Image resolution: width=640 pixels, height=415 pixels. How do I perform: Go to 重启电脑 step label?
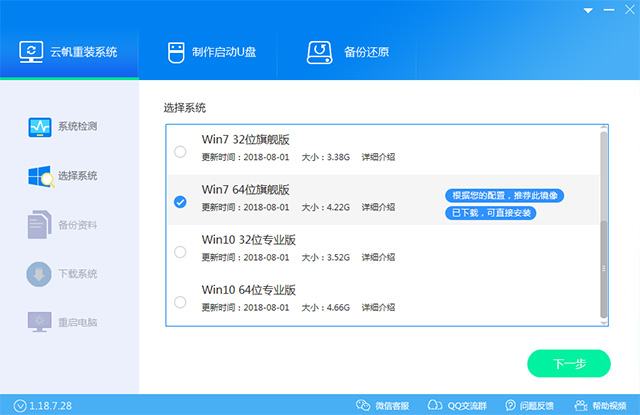(x=78, y=322)
